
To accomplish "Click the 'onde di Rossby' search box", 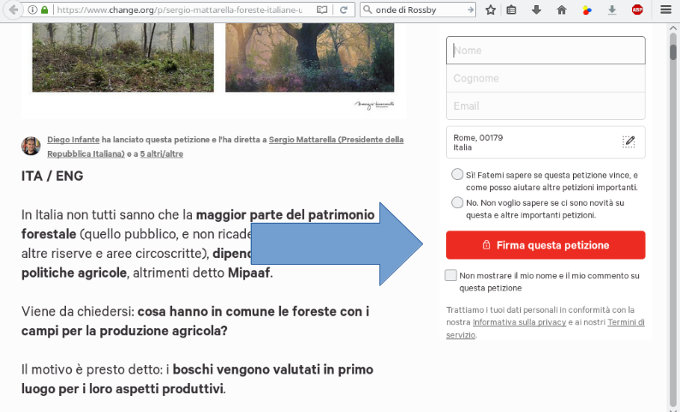I will point(418,10).
